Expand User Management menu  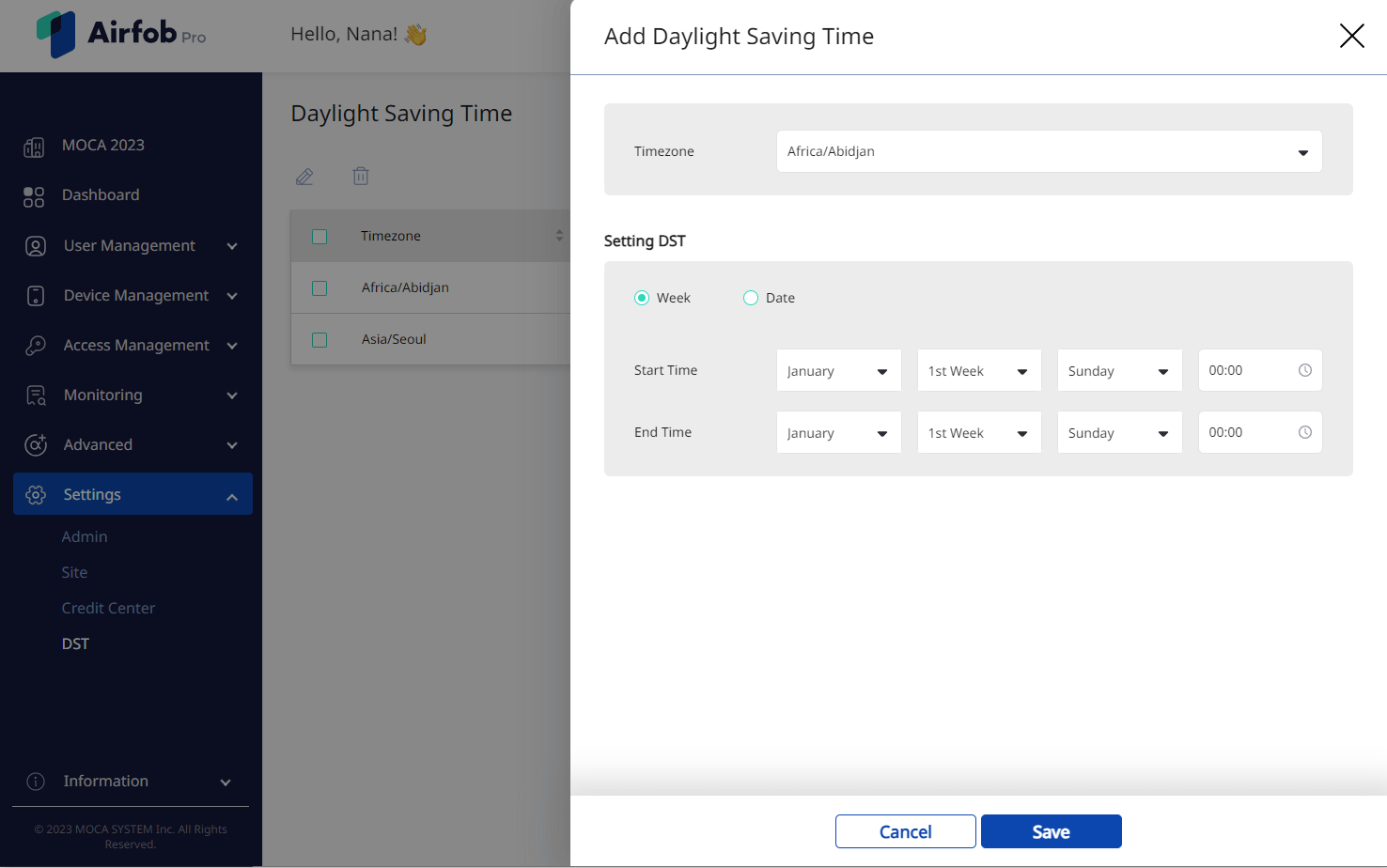132,246
